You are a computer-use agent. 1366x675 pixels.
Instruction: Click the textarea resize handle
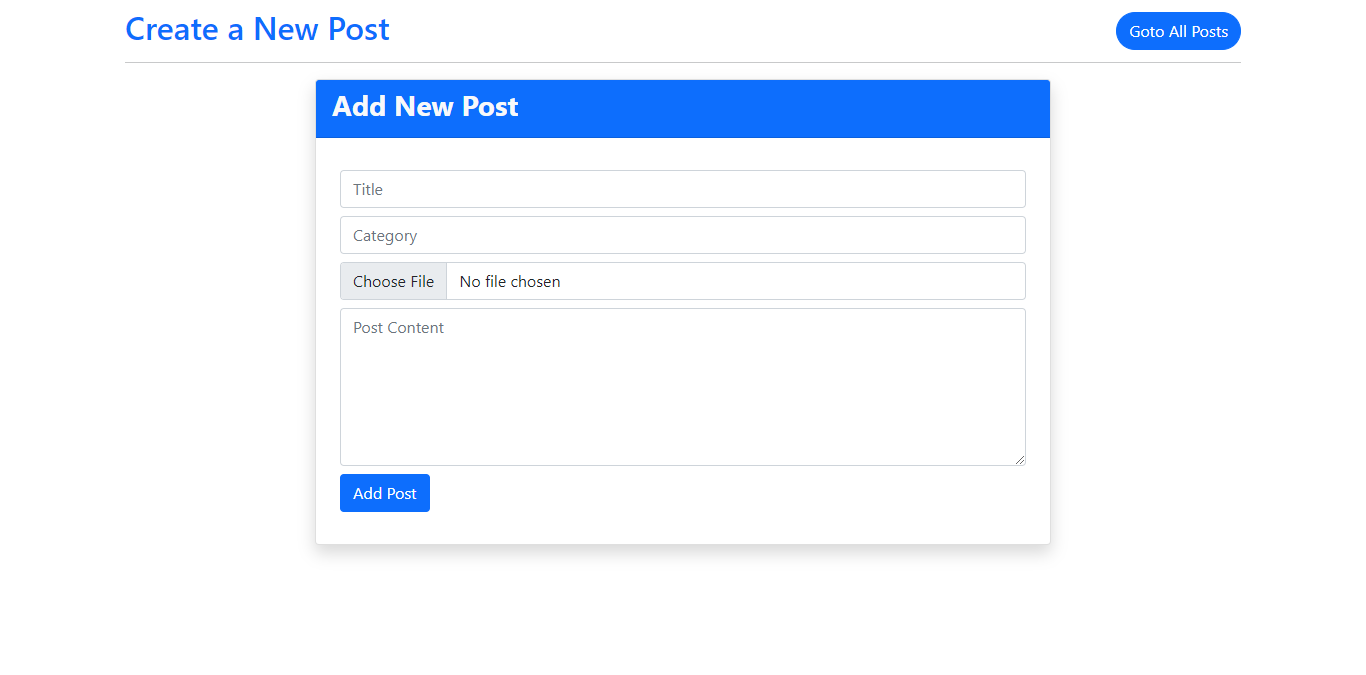point(1020,459)
